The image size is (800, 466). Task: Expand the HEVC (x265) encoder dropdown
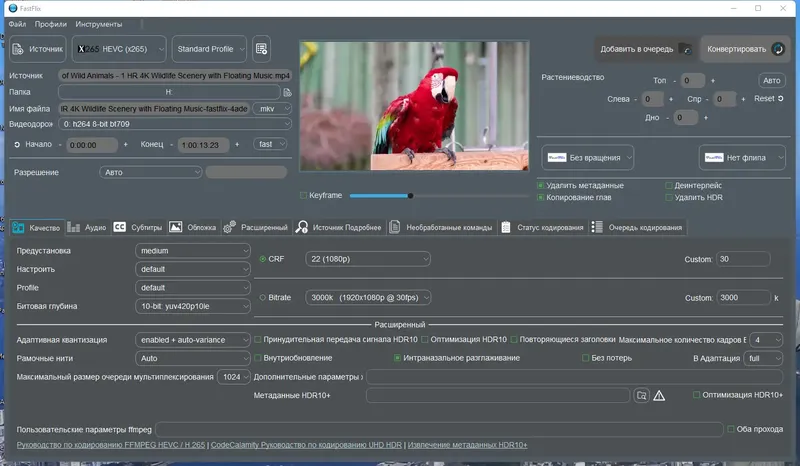120,48
